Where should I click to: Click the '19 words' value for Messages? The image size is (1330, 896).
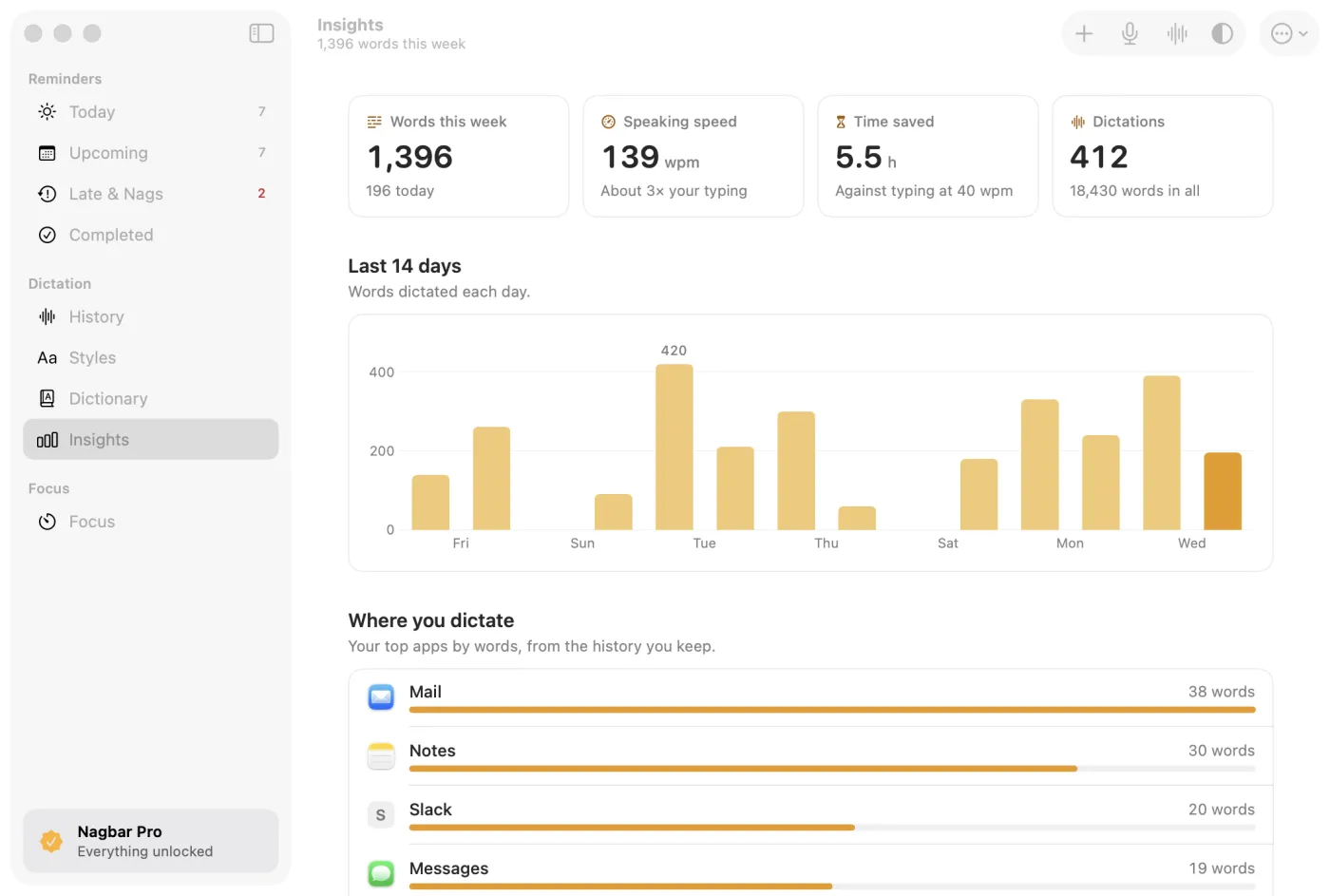(1222, 868)
